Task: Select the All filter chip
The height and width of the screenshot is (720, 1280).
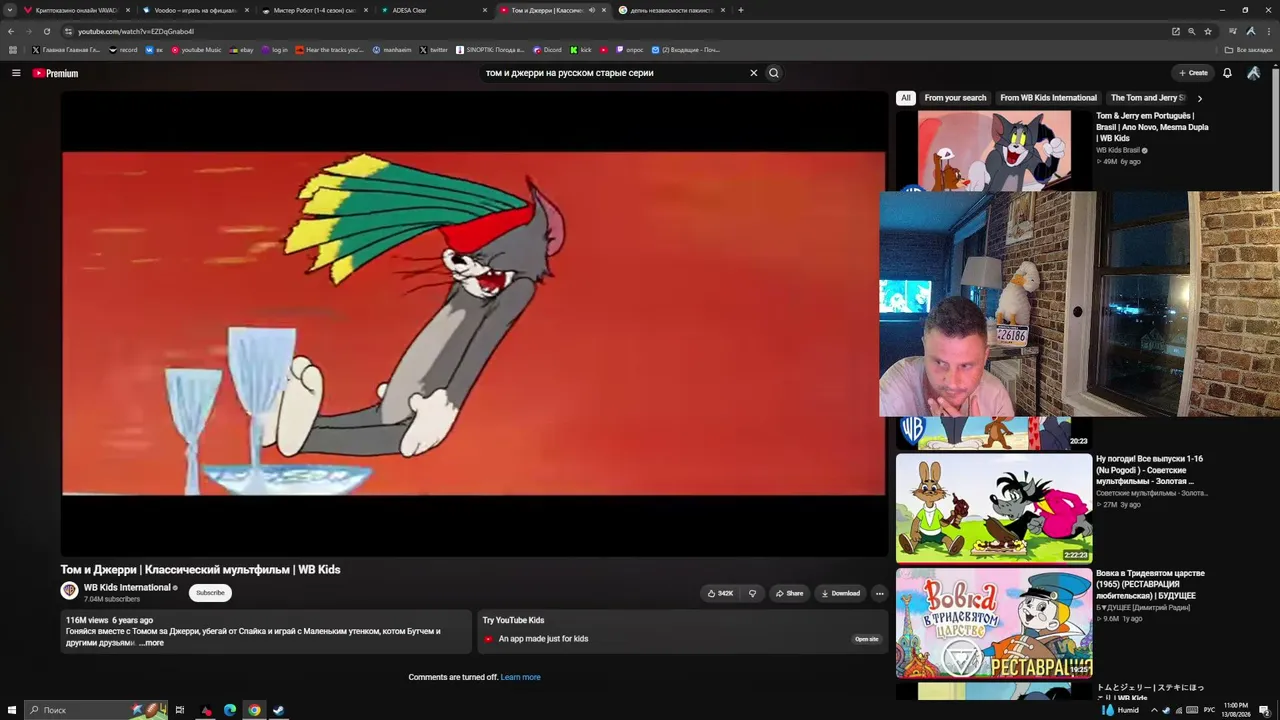Action: click(x=905, y=98)
